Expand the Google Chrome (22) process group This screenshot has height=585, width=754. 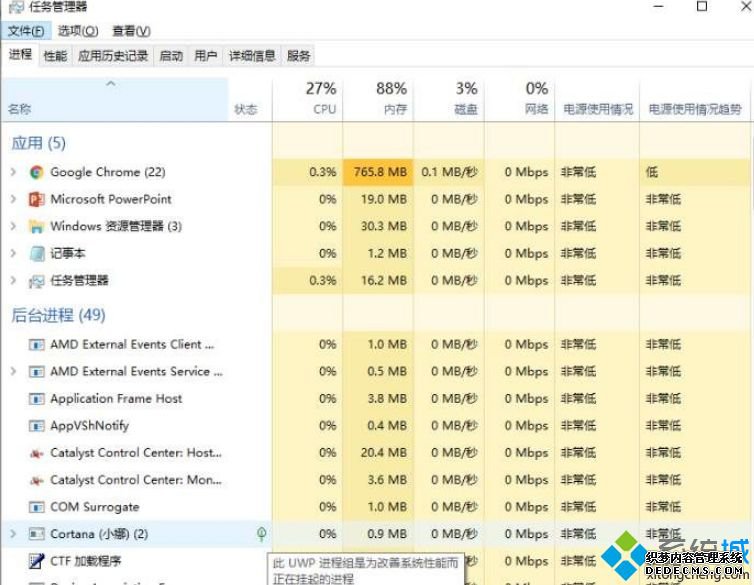click(13, 172)
